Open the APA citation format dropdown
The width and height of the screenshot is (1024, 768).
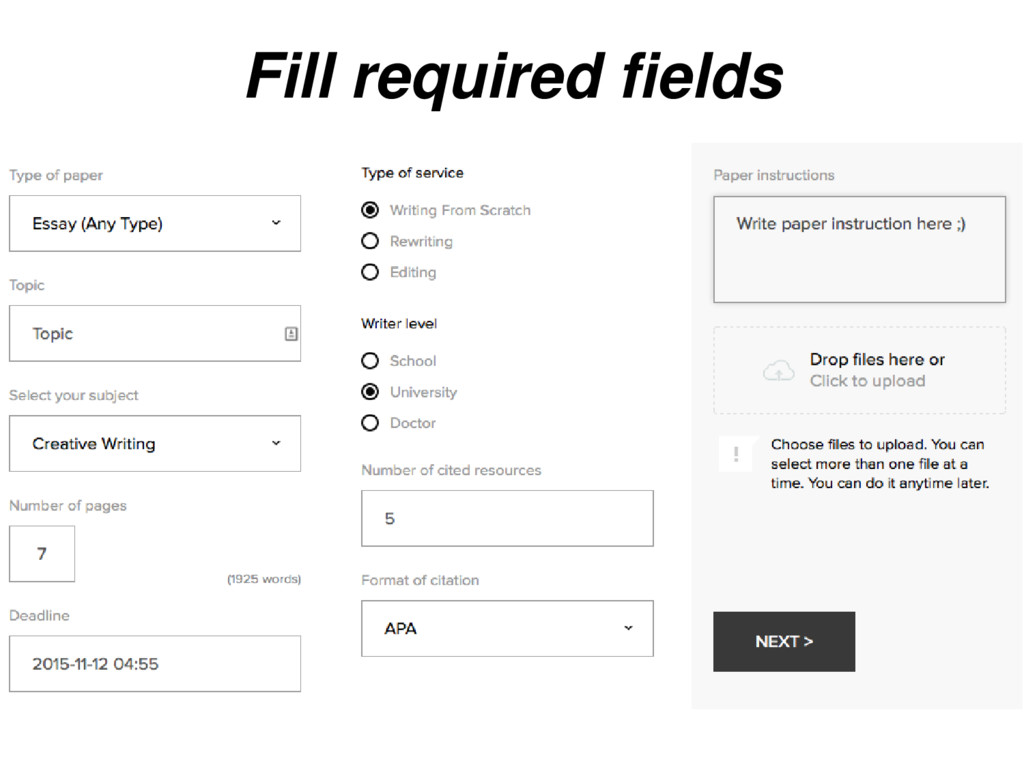507,628
